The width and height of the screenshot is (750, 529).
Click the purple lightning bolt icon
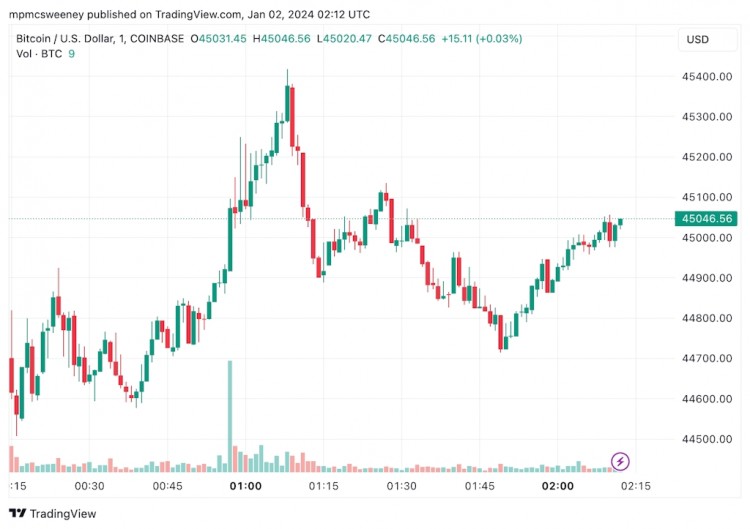620,462
